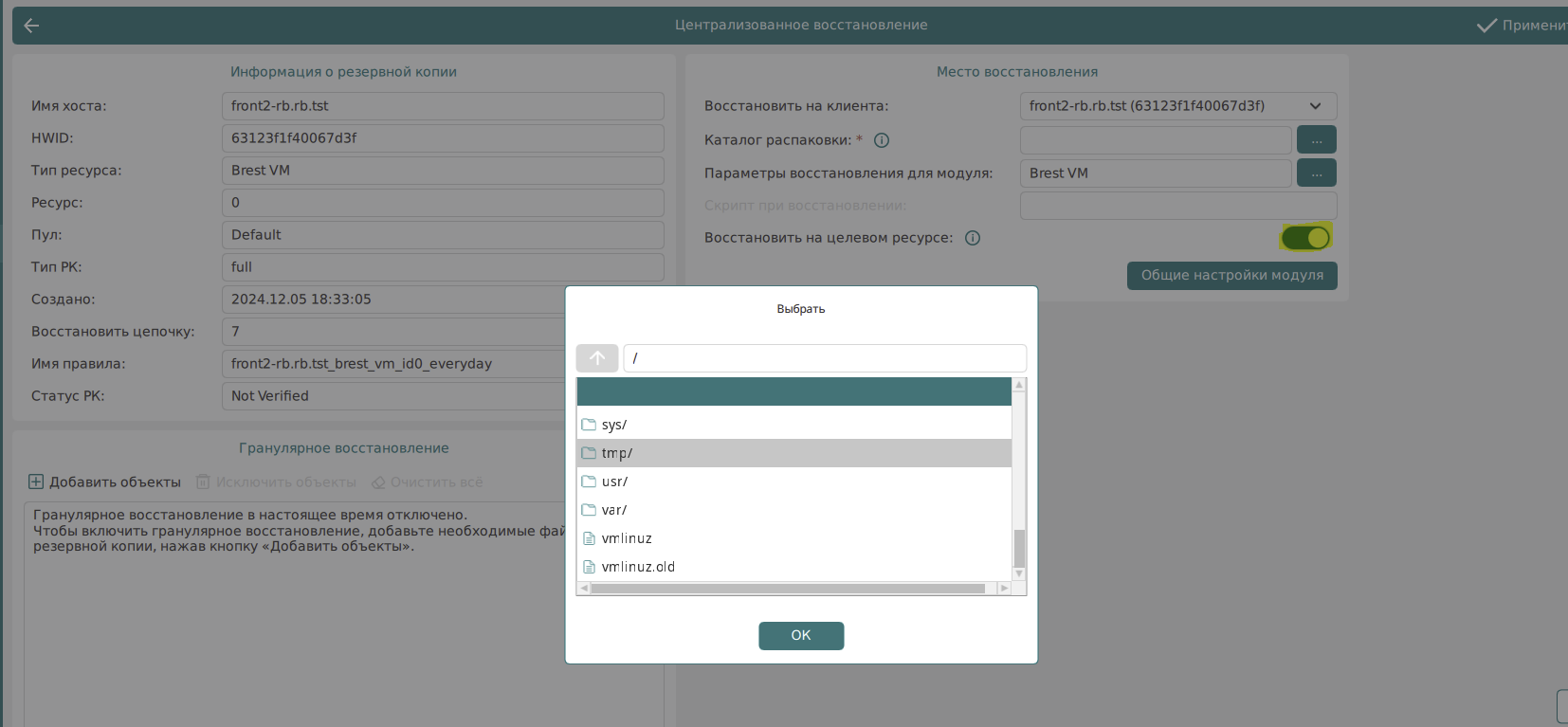1568x727 pixels.
Task: Click the path field showing /
Action: (x=825, y=358)
